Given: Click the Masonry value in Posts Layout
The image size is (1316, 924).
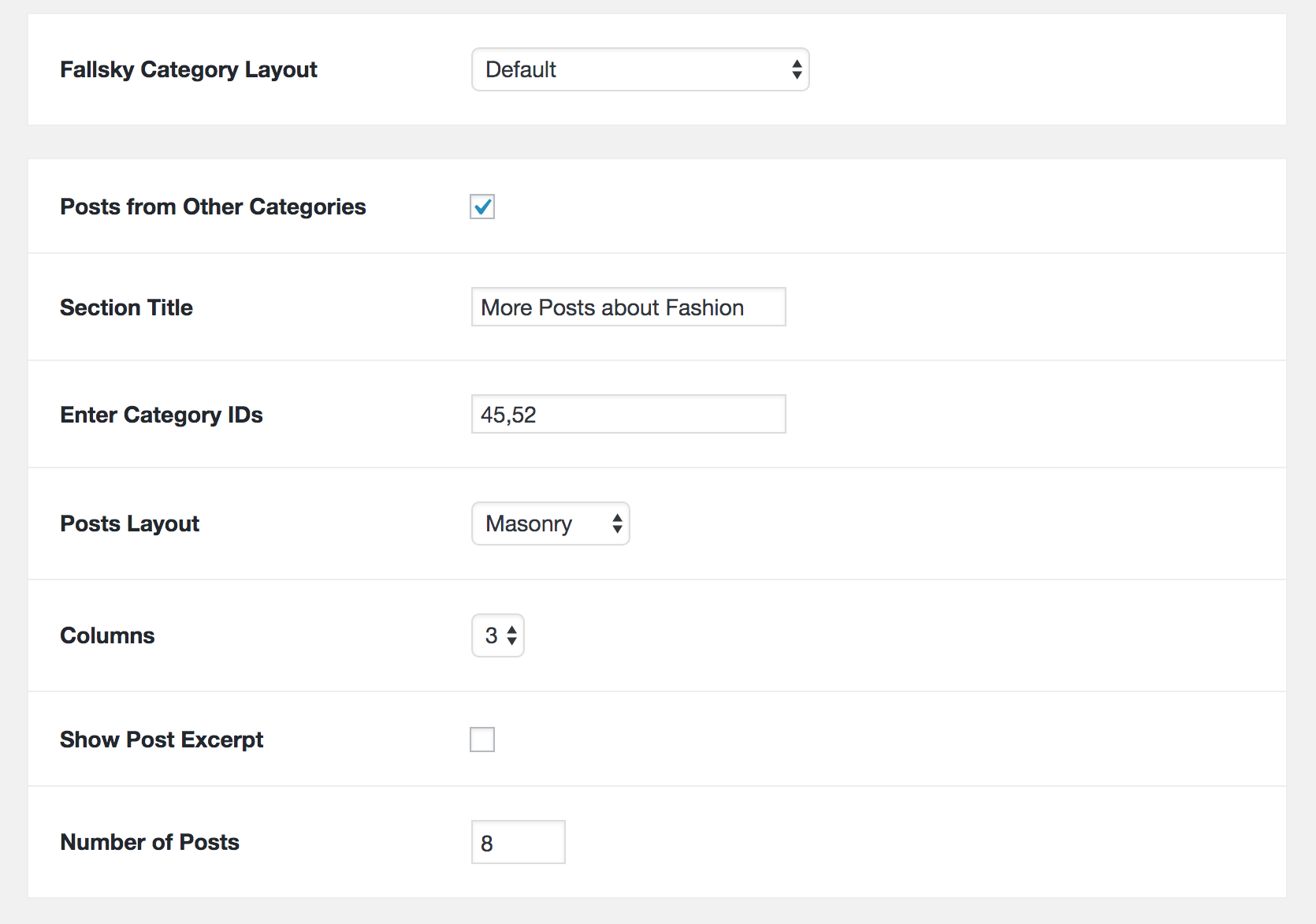Looking at the screenshot, I should [528, 523].
